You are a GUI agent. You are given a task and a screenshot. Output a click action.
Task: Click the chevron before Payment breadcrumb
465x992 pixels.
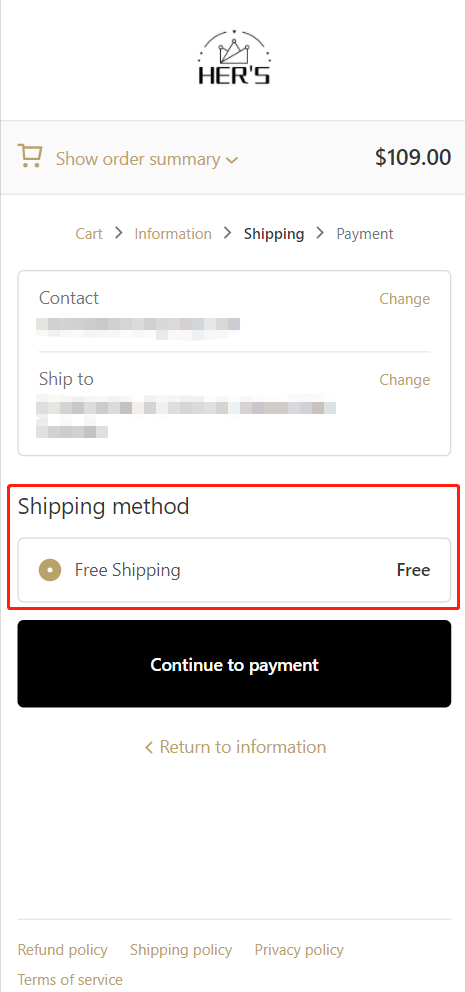click(320, 233)
